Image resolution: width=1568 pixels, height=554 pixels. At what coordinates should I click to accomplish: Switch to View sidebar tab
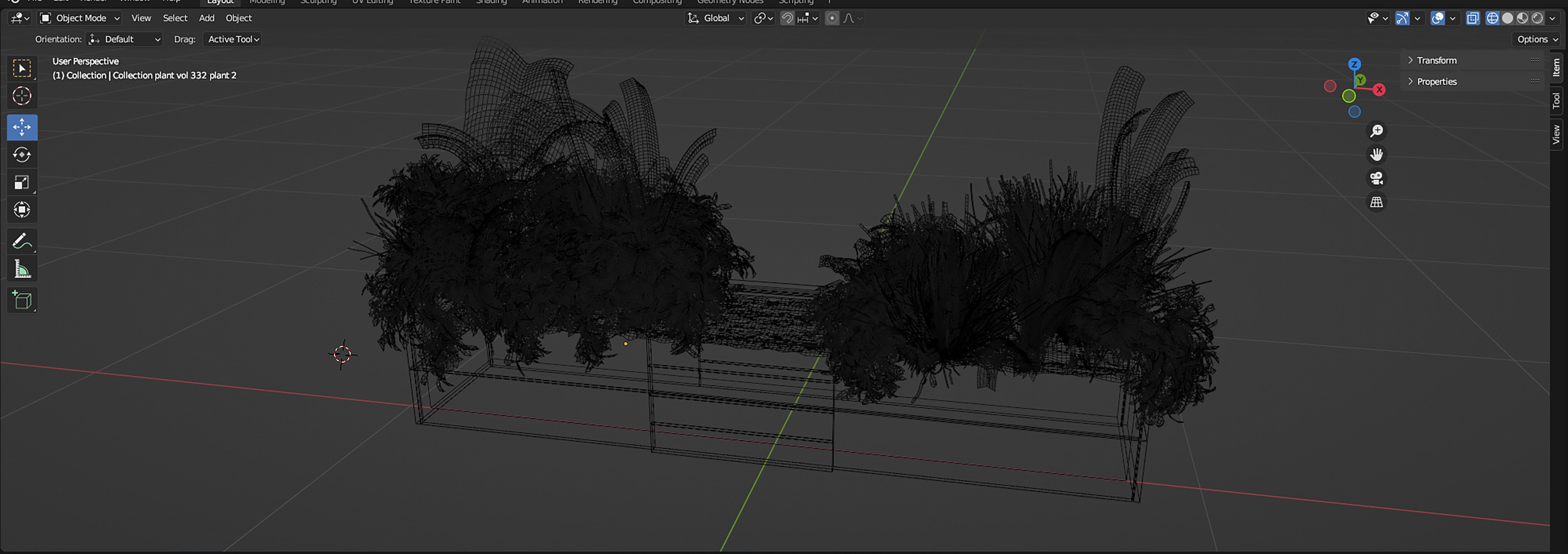1556,134
